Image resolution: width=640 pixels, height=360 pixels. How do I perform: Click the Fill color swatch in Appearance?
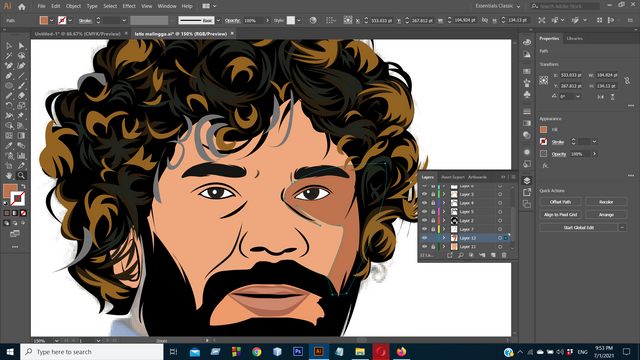click(543, 129)
